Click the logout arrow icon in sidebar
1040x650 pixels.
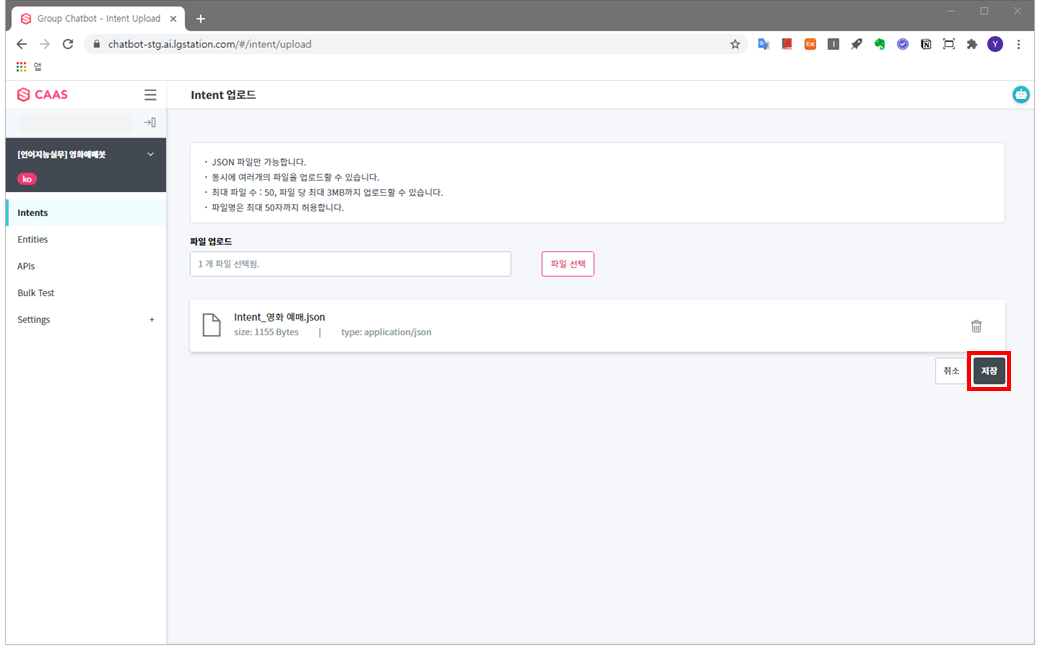(150, 122)
